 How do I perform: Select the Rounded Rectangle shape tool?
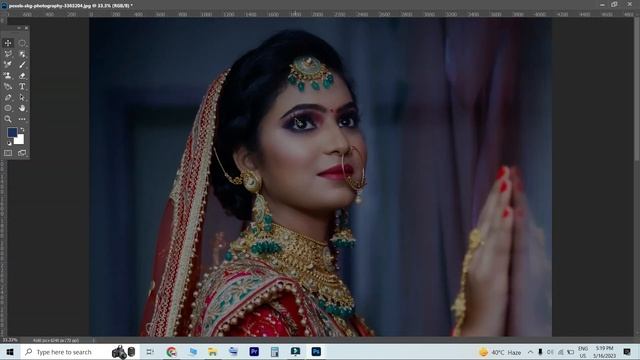(8, 108)
